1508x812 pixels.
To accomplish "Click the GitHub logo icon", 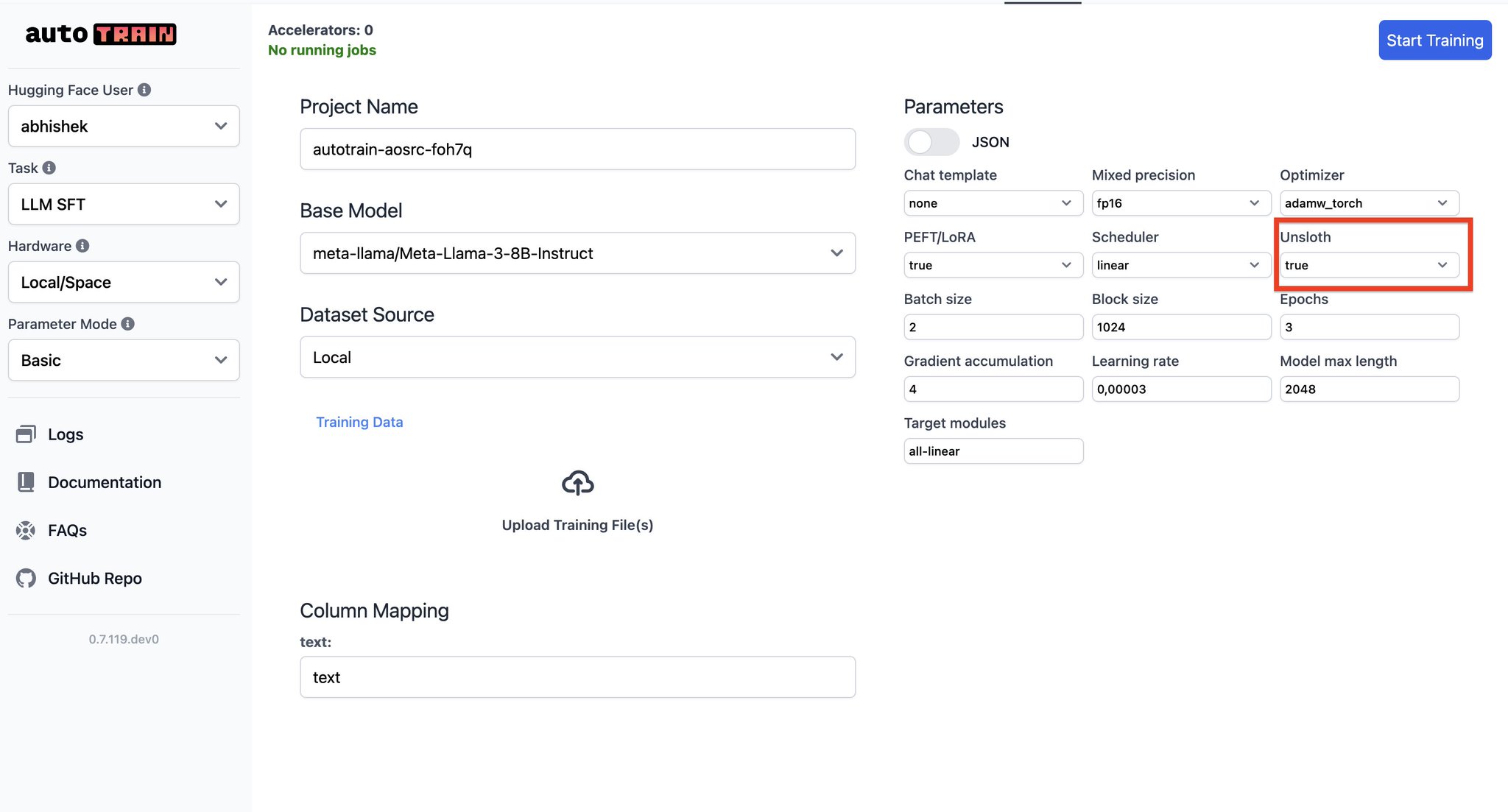I will [26, 579].
